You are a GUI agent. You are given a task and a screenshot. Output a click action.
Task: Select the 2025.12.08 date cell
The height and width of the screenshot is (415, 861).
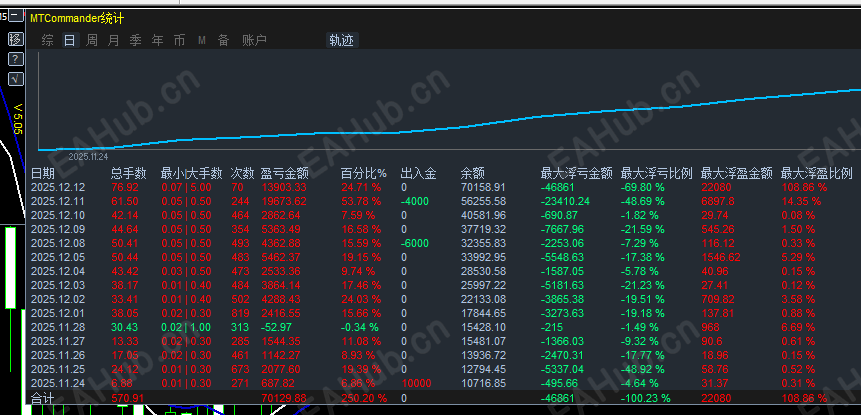(x=58, y=243)
